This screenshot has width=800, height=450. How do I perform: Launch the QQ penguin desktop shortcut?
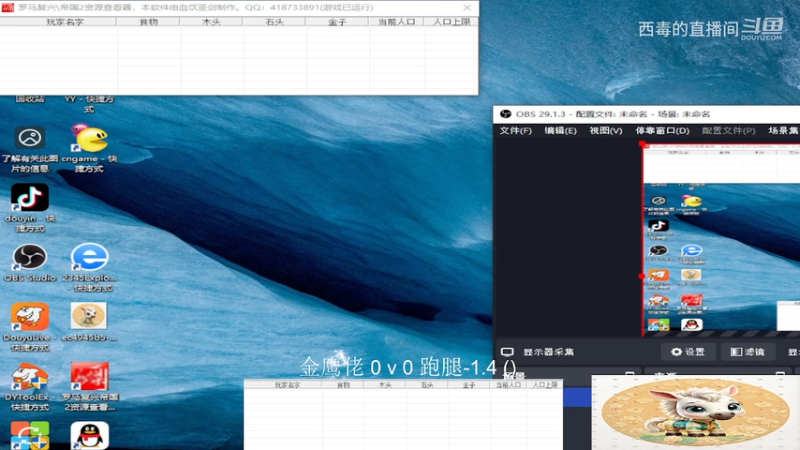point(89,435)
